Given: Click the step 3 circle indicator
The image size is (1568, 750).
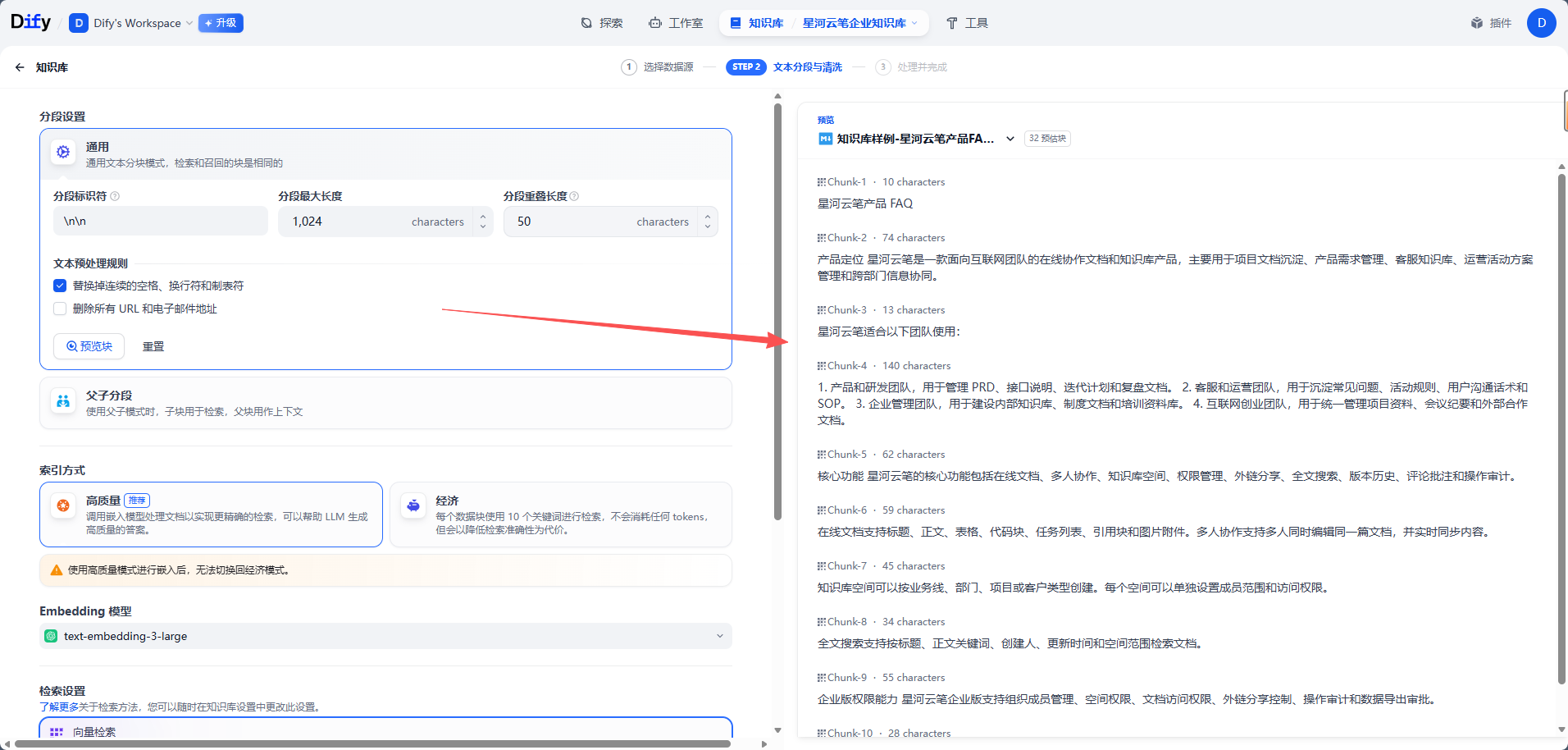Looking at the screenshot, I should click(x=882, y=67).
